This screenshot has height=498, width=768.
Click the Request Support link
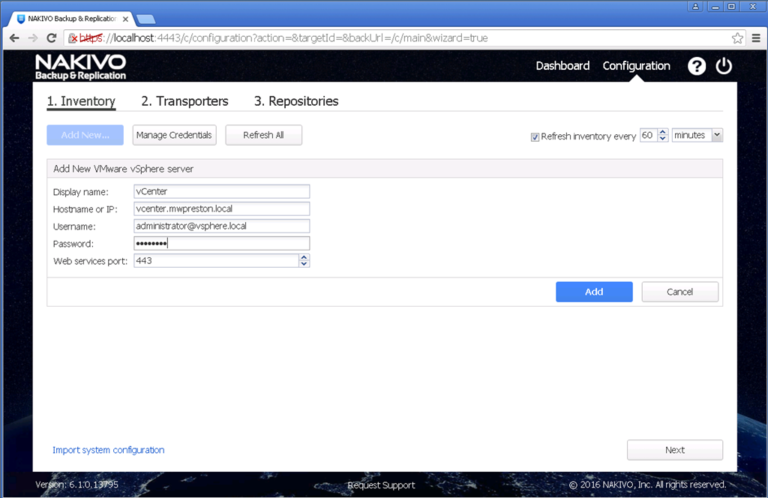(381, 485)
